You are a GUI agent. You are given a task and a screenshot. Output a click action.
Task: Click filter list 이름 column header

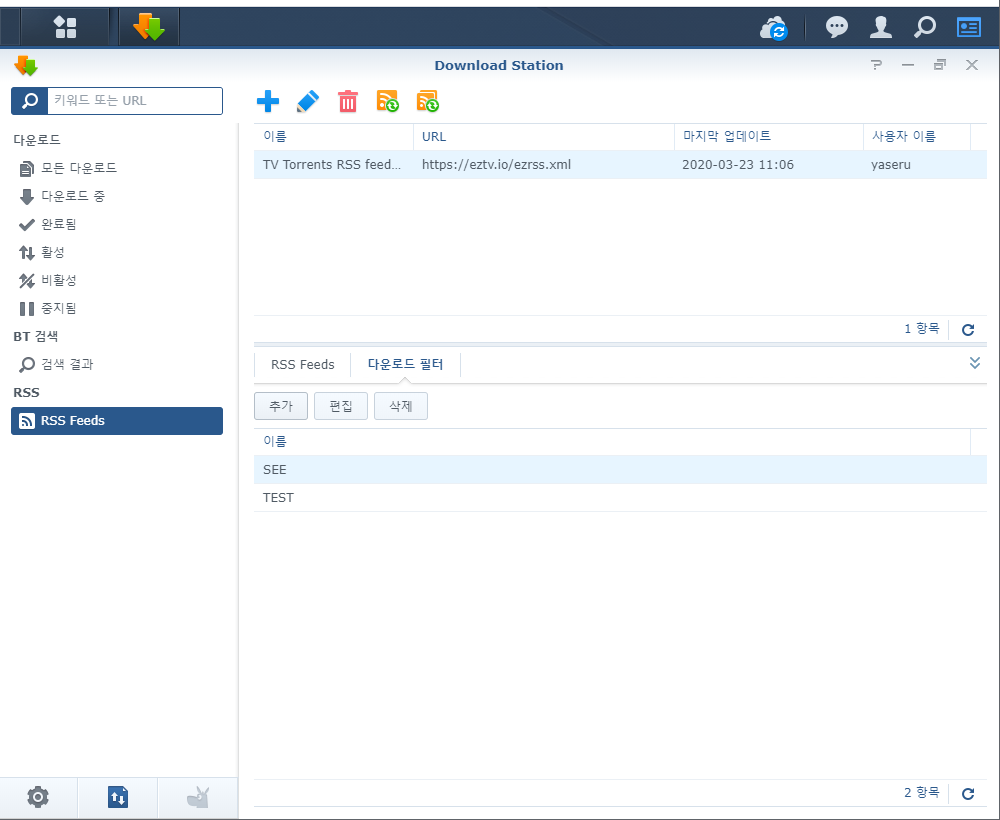(612, 441)
